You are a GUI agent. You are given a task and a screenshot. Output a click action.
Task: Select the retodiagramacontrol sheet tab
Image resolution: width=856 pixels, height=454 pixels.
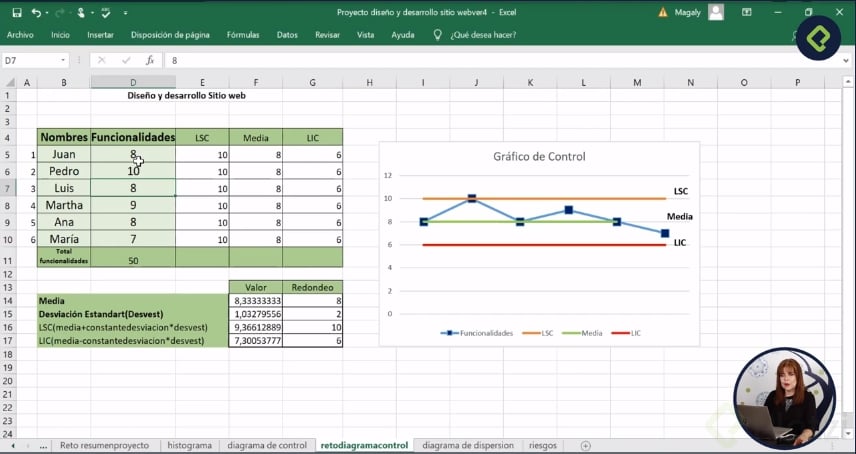coord(364,445)
